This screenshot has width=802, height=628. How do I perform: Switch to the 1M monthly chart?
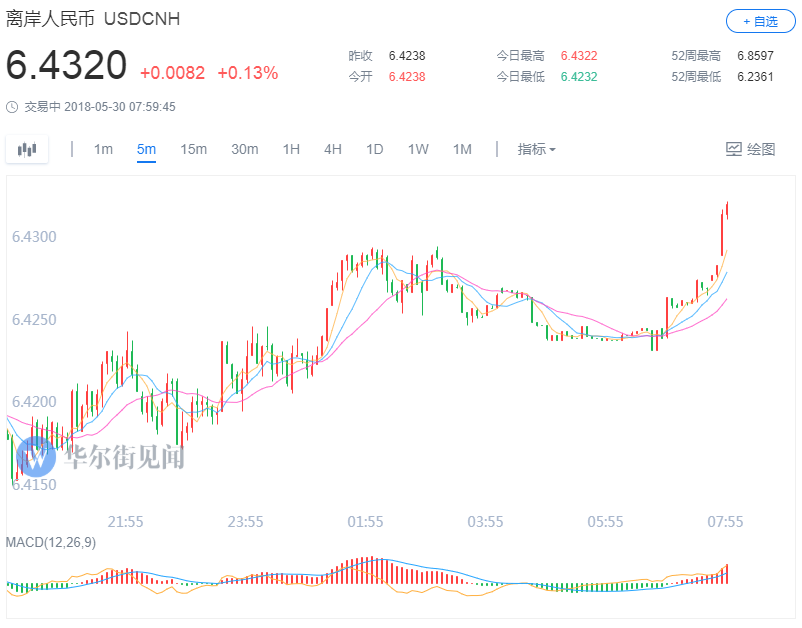click(462, 149)
